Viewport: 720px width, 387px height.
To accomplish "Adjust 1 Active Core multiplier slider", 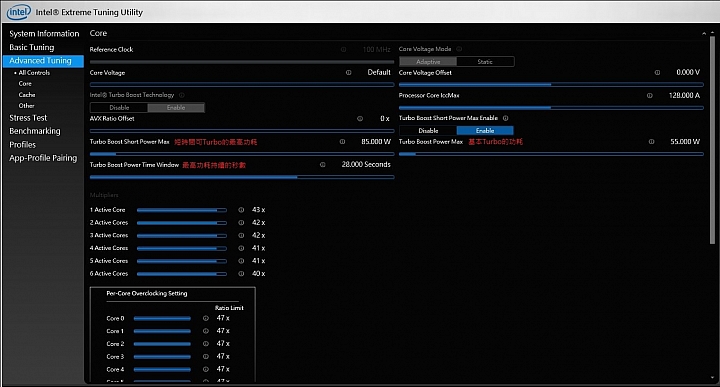I will click(x=182, y=210).
